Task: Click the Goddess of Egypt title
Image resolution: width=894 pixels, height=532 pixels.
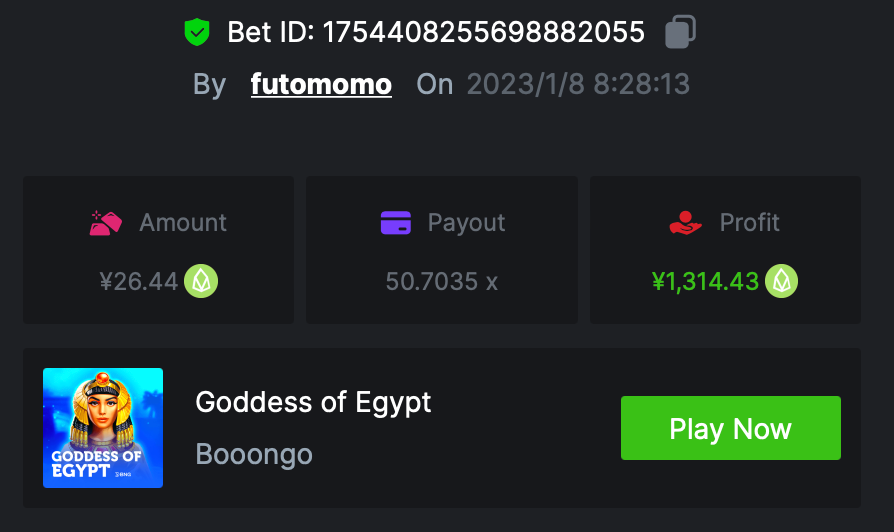Action: [x=313, y=402]
